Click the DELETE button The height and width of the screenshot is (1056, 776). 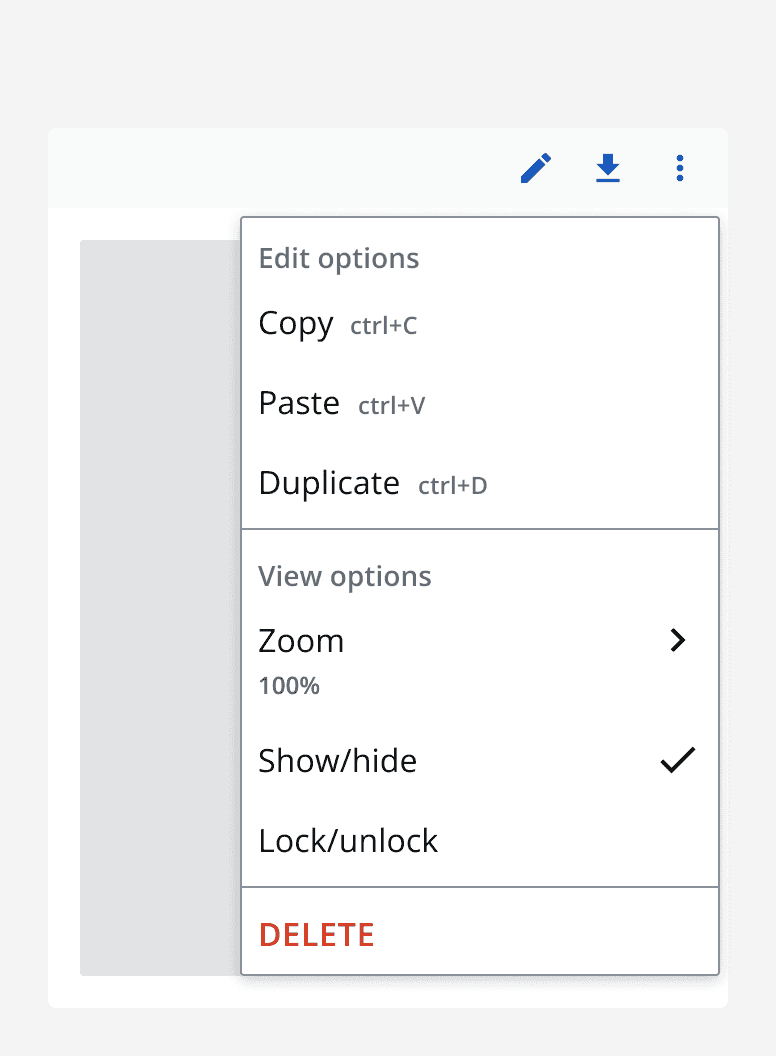(x=316, y=934)
